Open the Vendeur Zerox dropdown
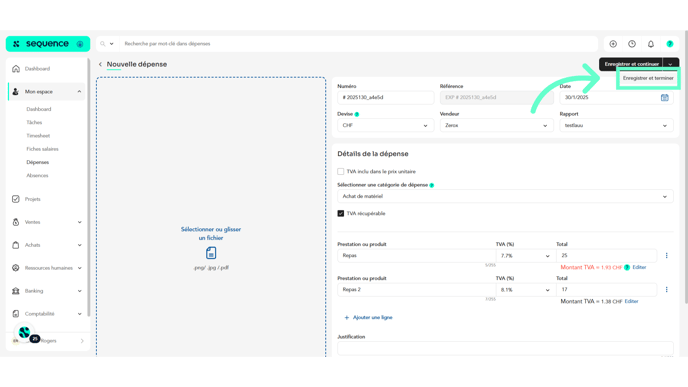The width and height of the screenshot is (688, 387). (x=496, y=125)
